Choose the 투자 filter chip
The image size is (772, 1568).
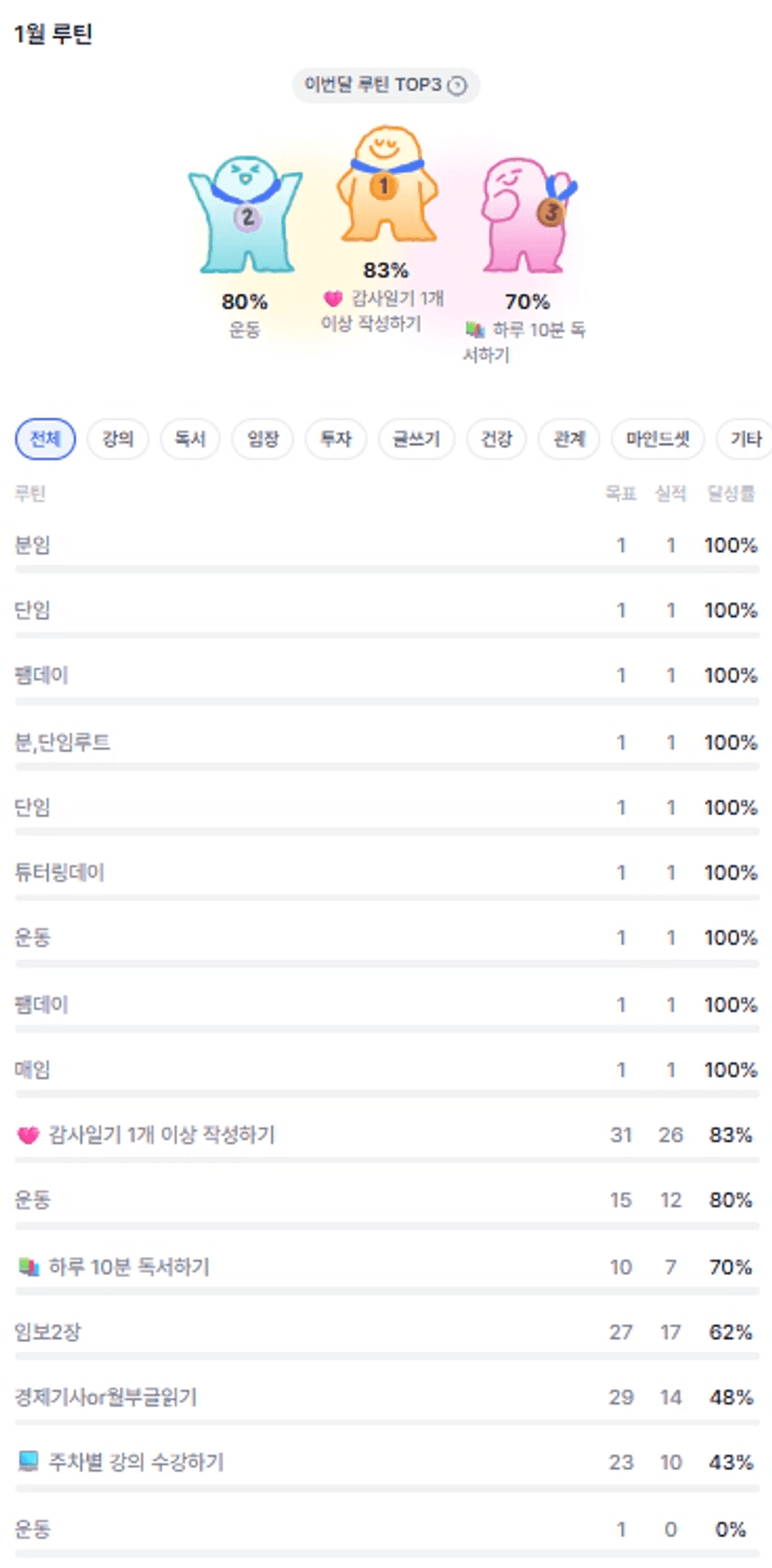tap(335, 439)
